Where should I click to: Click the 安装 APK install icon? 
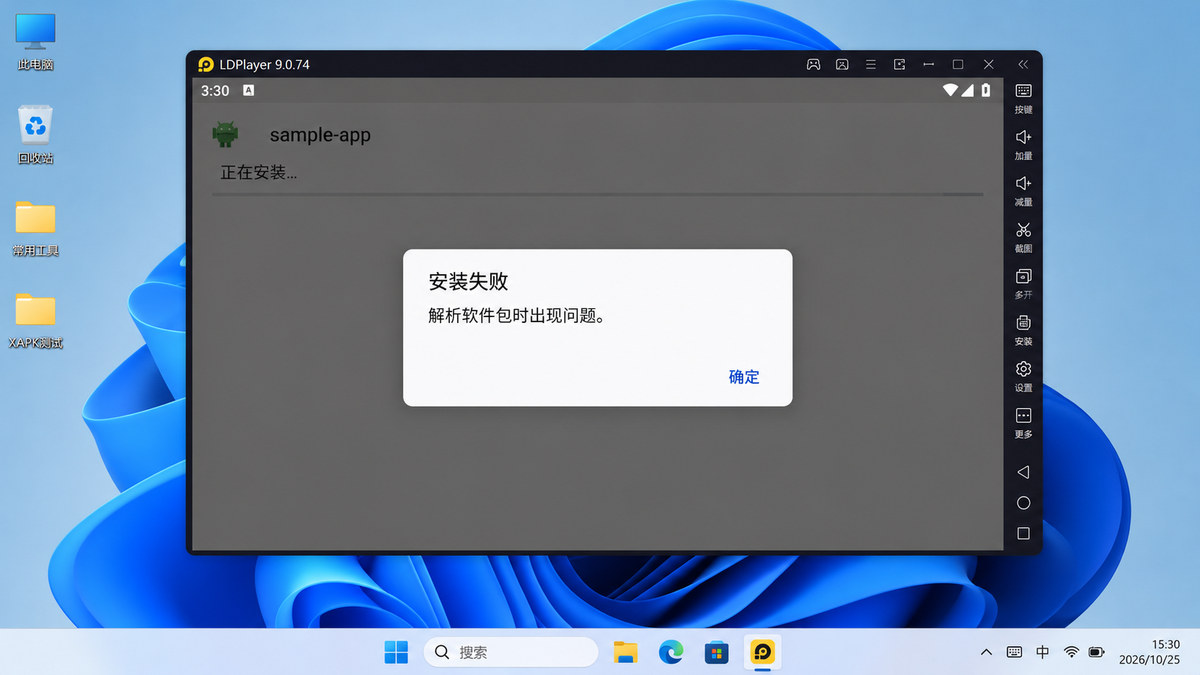[x=1023, y=323]
